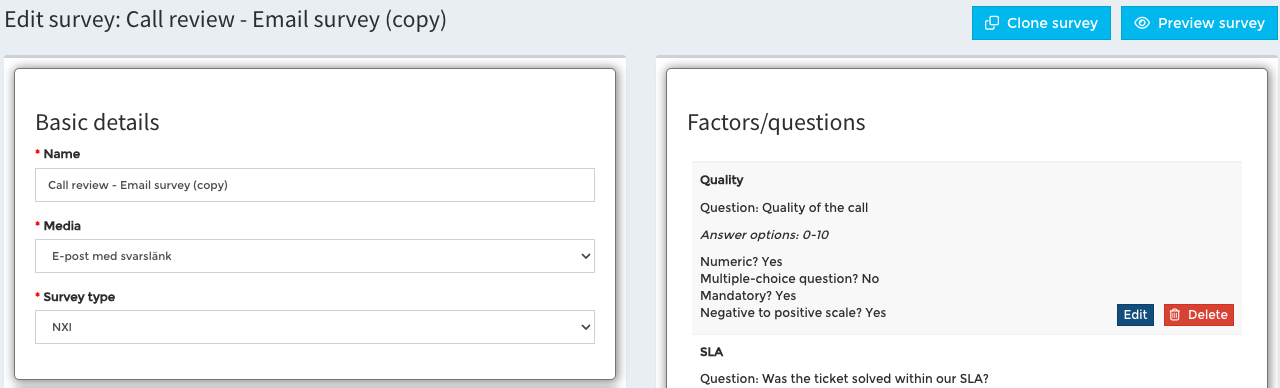Open the Preview survey page

[1200, 23]
